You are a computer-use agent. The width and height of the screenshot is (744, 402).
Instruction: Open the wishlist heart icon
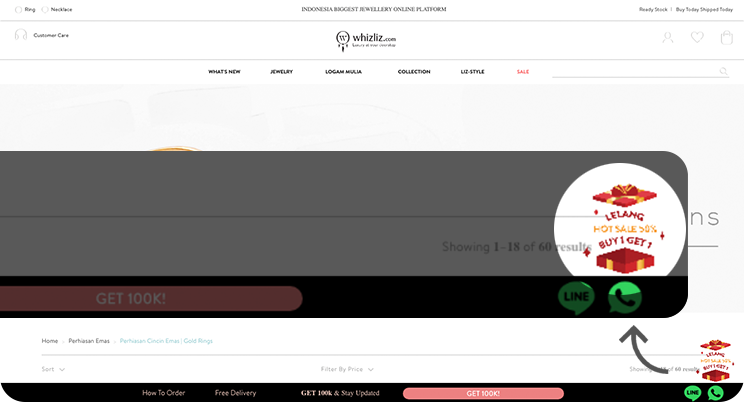click(x=697, y=38)
